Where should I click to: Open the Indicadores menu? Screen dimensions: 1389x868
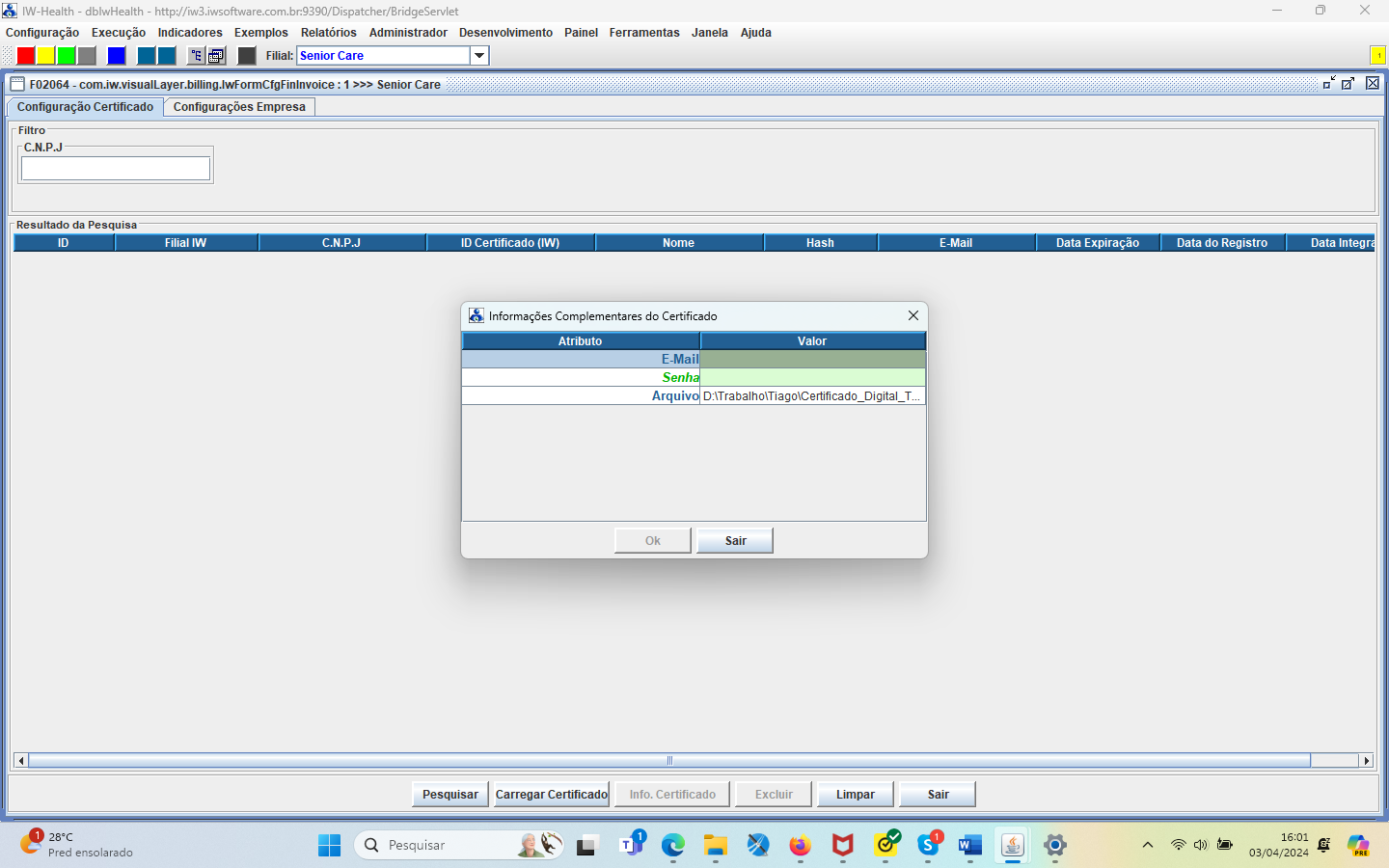click(x=190, y=33)
